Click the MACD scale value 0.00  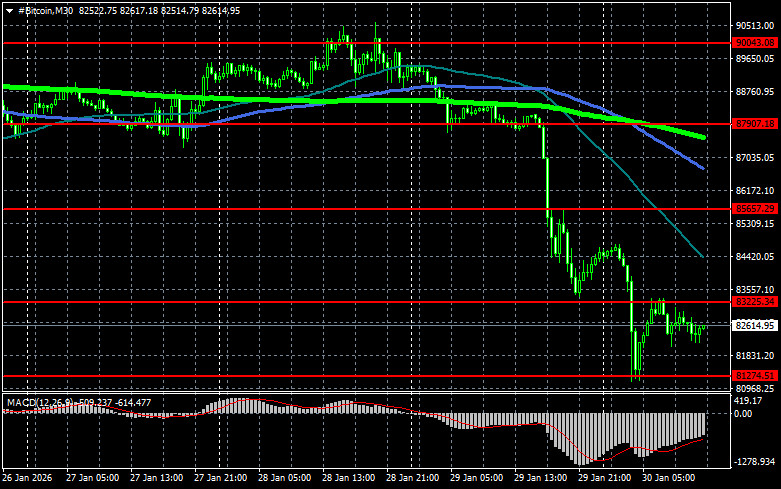click(x=744, y=414)
